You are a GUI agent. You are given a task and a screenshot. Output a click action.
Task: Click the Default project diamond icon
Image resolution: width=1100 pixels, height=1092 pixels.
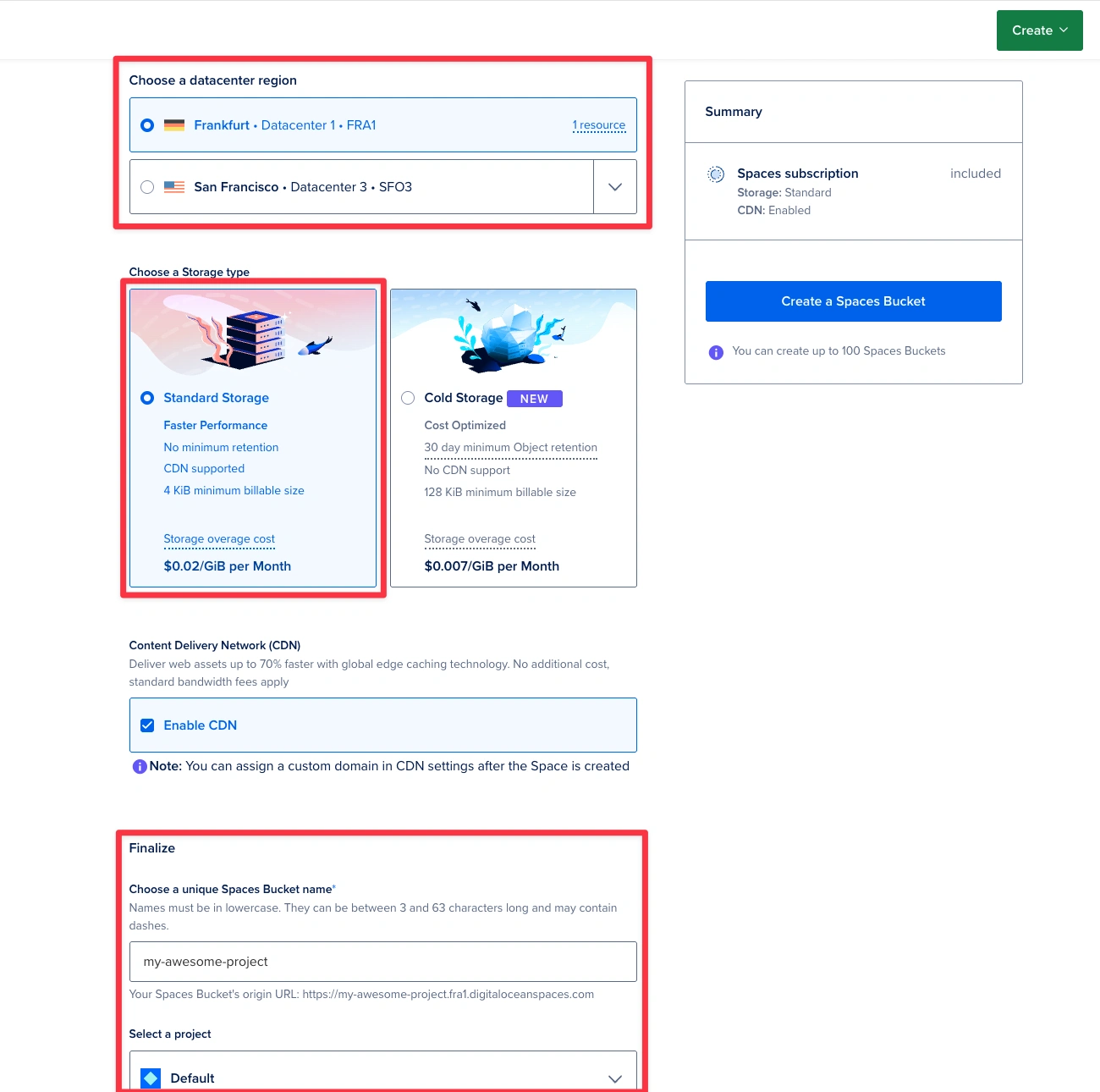point(151,1078)
